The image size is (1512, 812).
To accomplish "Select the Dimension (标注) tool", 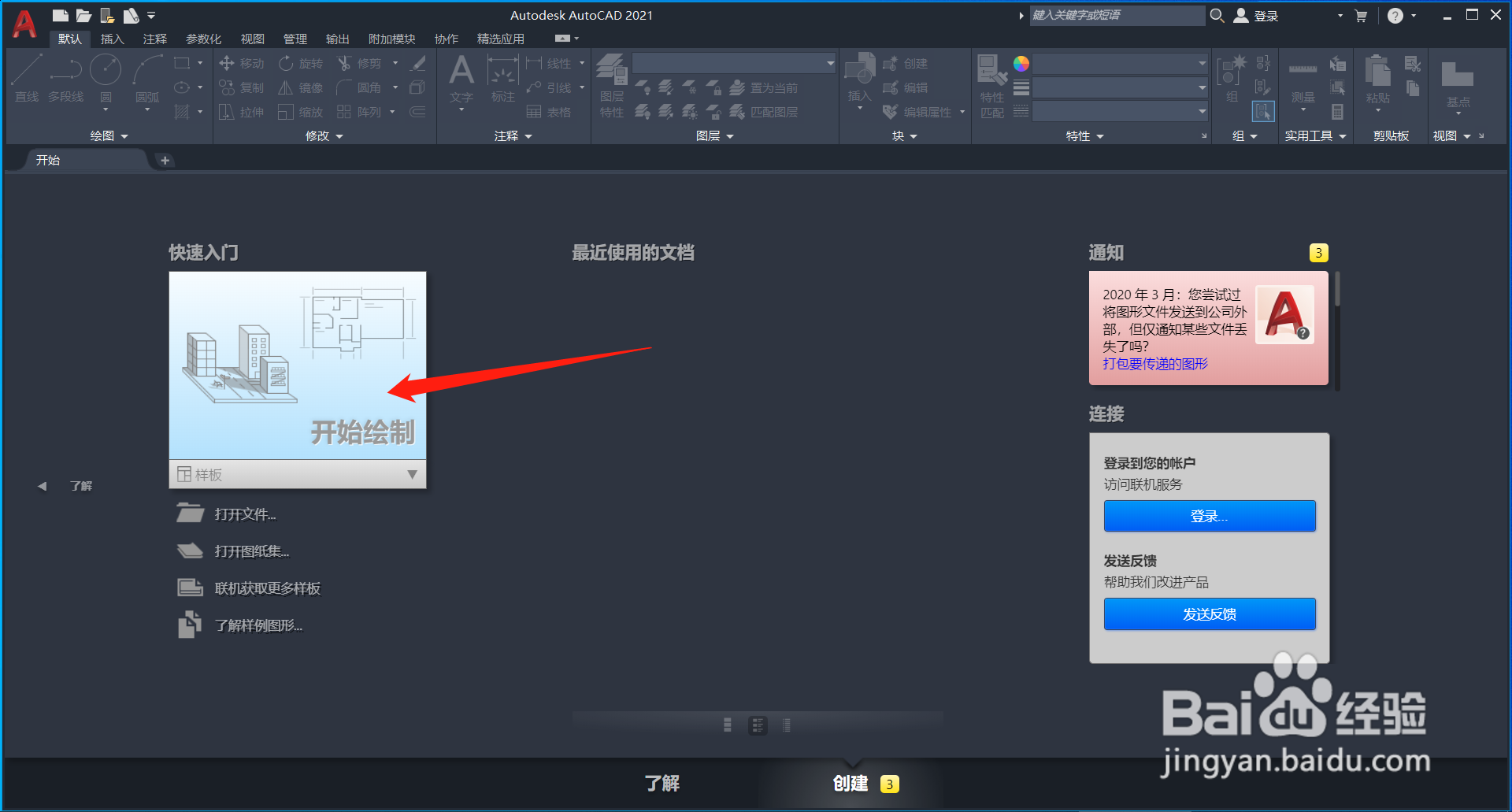I will (502, 79).
